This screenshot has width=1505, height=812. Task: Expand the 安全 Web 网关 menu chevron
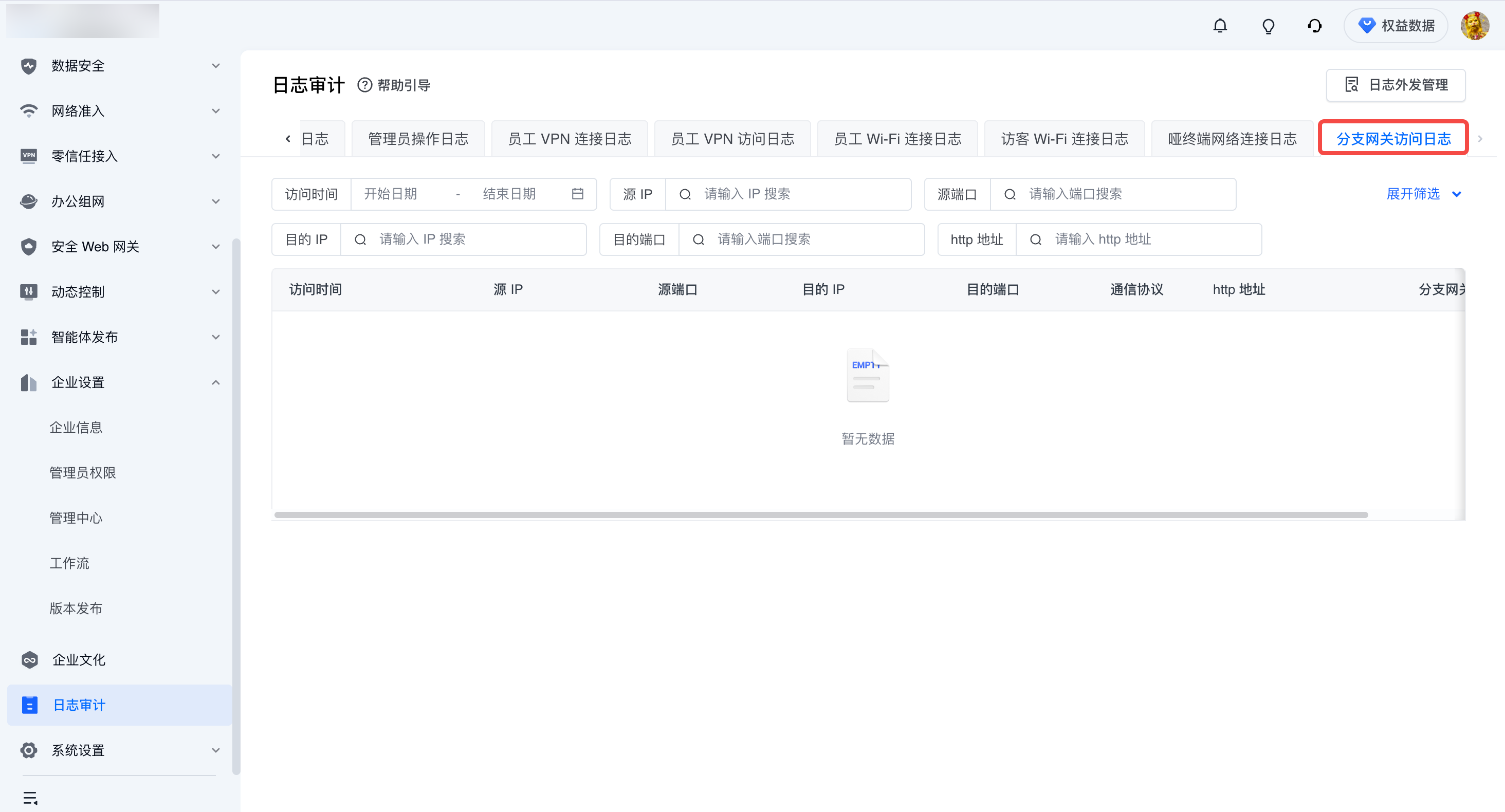click(x=215, y=247)
